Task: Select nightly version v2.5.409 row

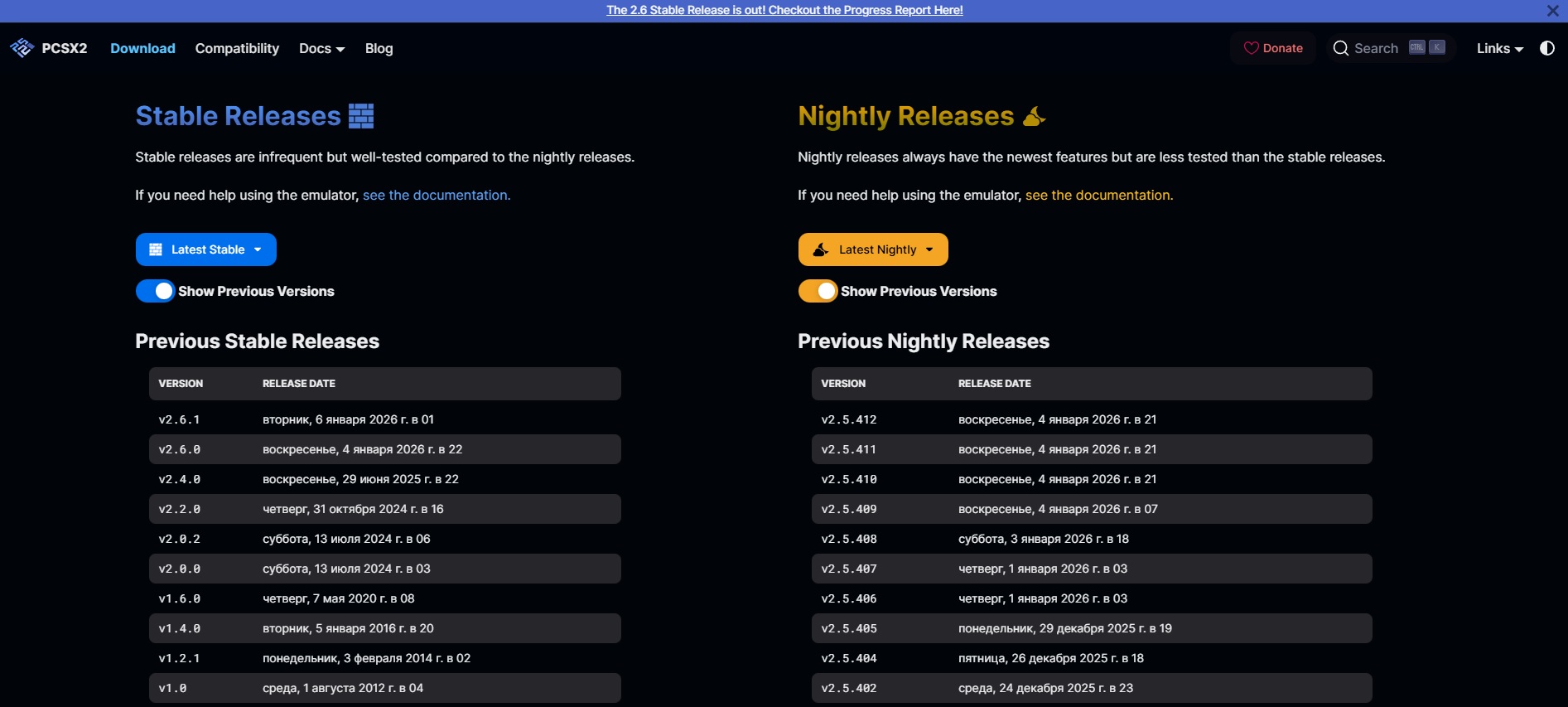Action: tap(1092, 509)
